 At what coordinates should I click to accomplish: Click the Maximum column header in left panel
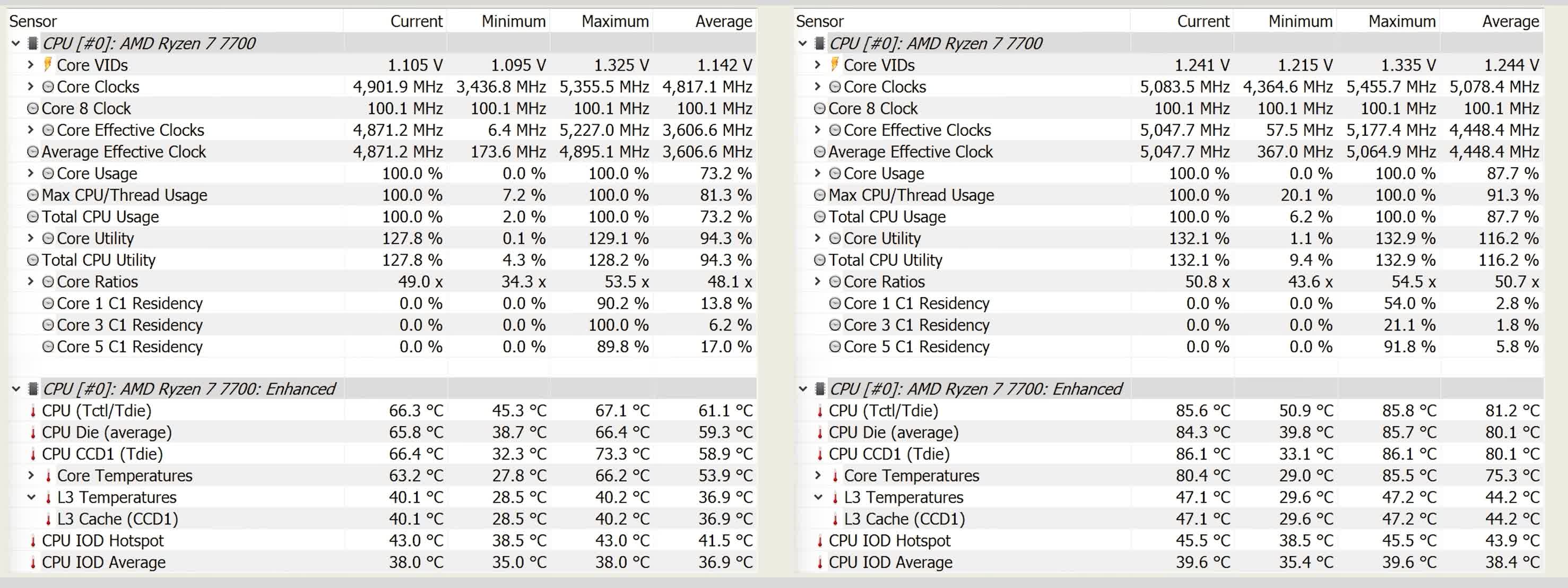615,21
